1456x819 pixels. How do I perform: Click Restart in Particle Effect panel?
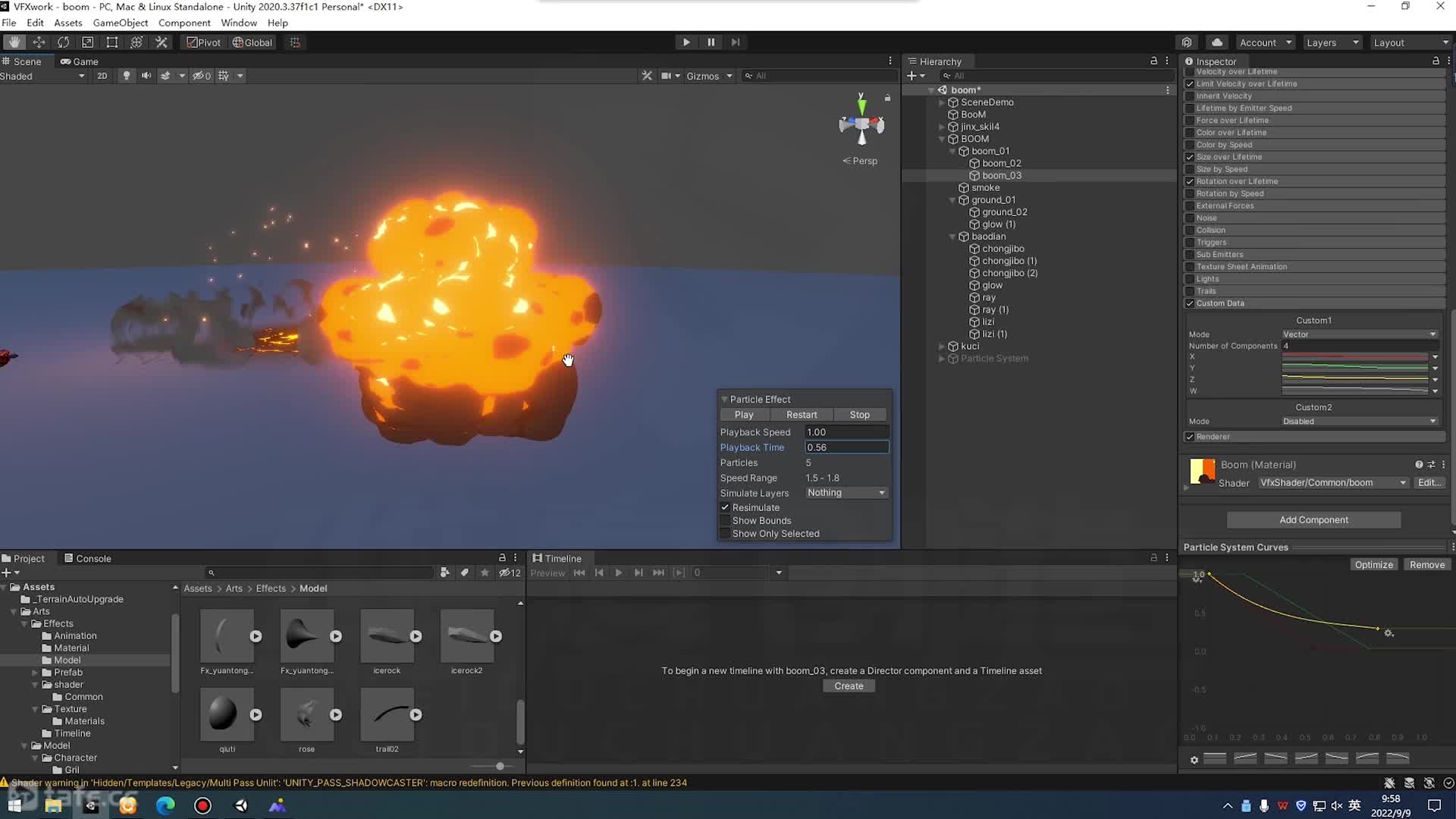(802, 415)
